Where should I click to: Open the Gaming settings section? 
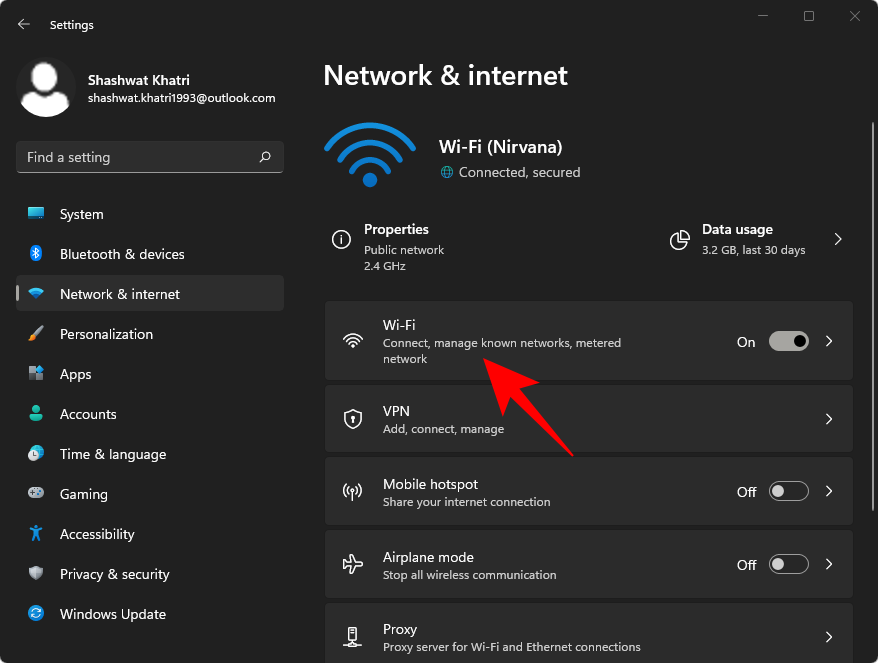[83, 494]
